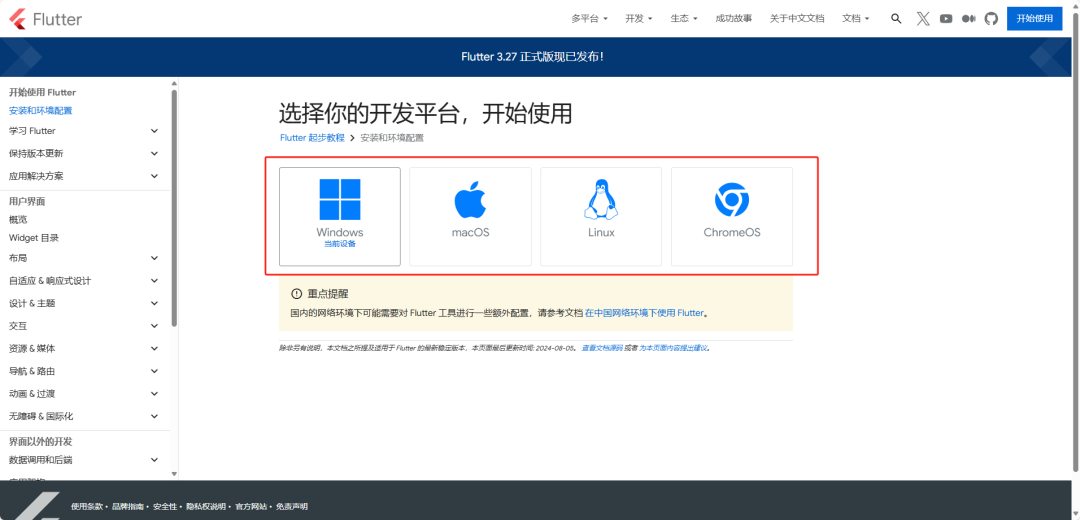
Task: Open the 生态 dropdown menu
Action: pos(685,19)
